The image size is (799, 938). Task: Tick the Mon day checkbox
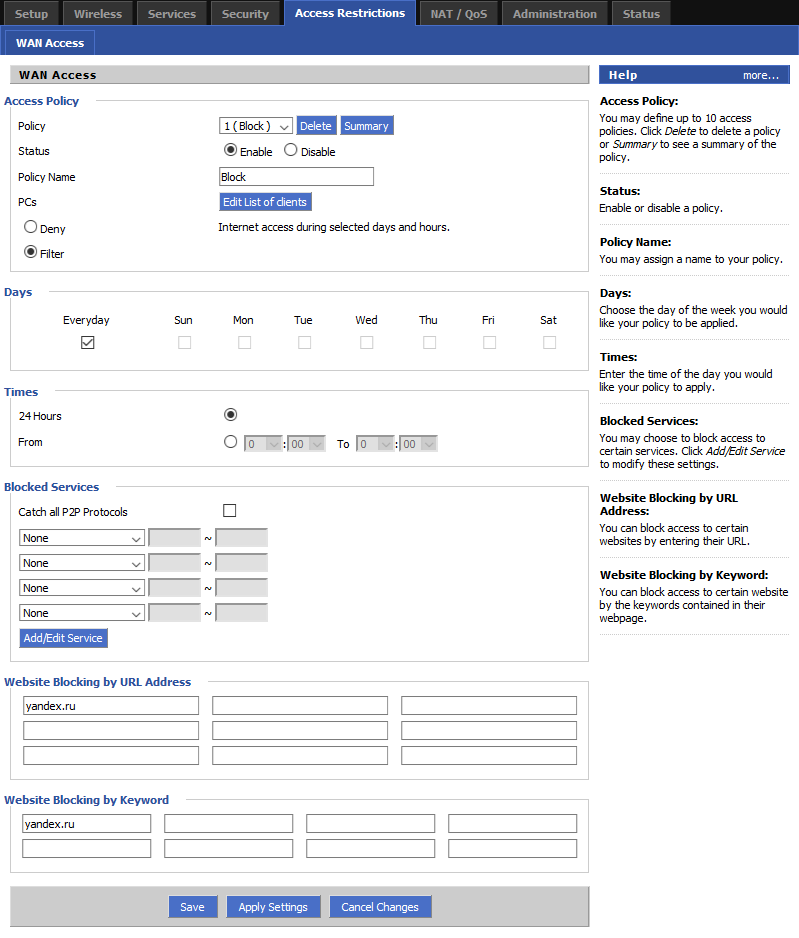tap(244, 342)
